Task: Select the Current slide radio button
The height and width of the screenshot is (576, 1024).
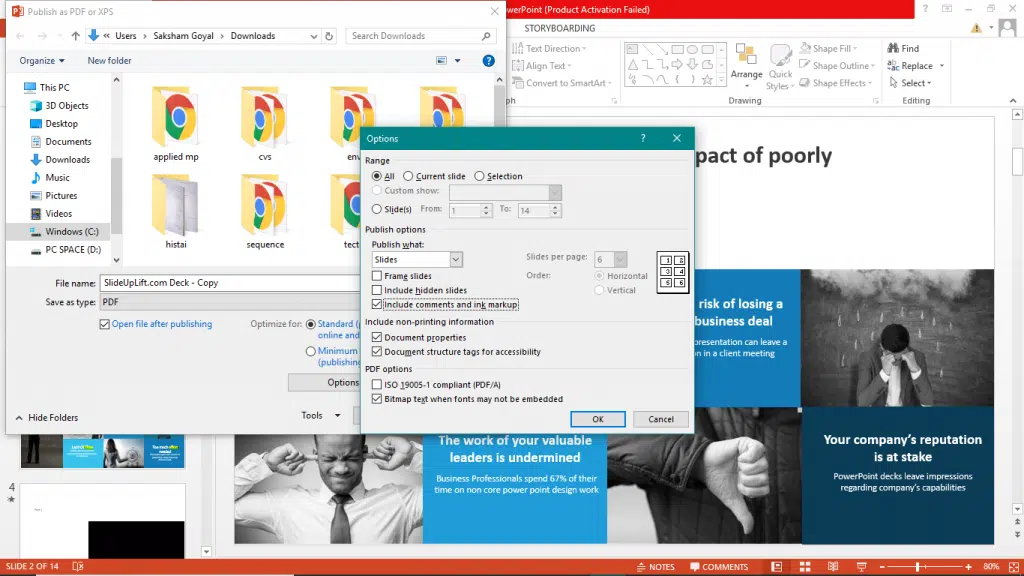Action: coord(409,176)
